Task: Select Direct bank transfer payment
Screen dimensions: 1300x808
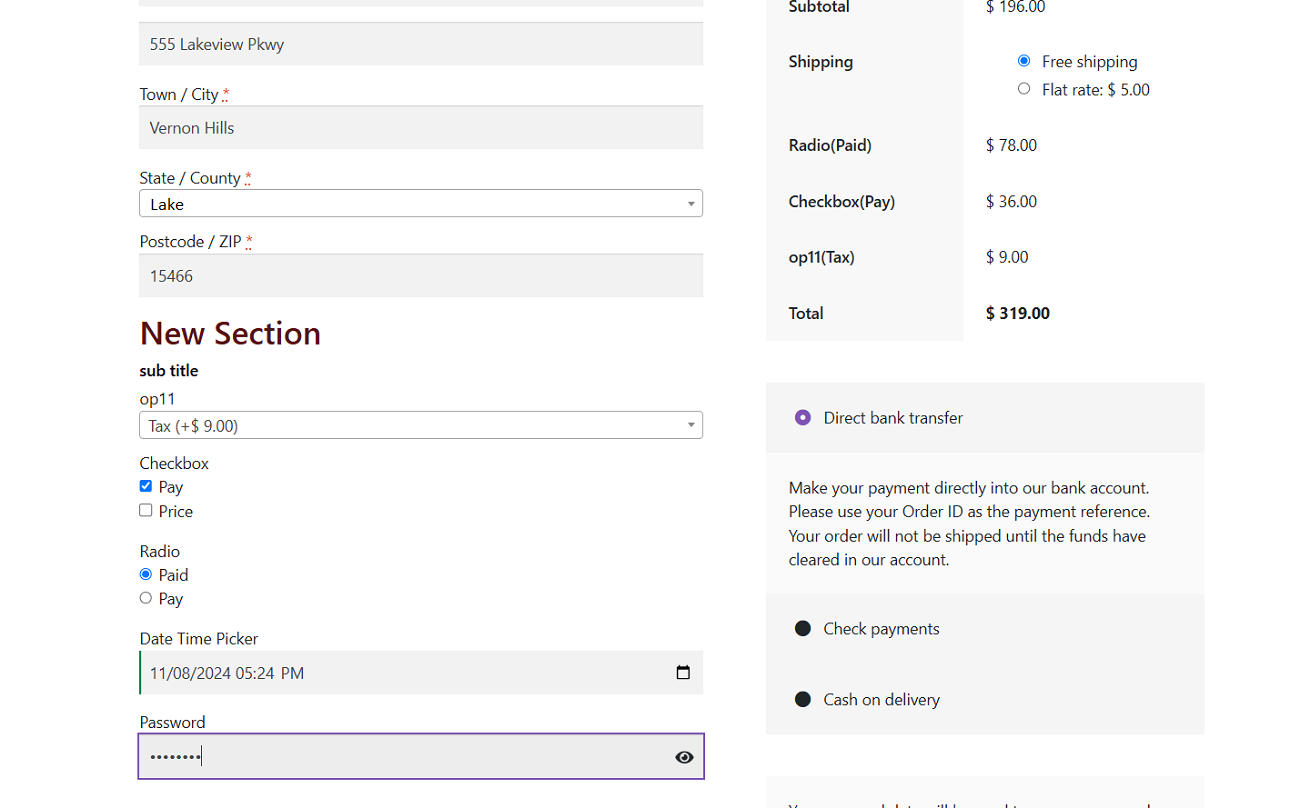Action: click(x=802, y=418)
